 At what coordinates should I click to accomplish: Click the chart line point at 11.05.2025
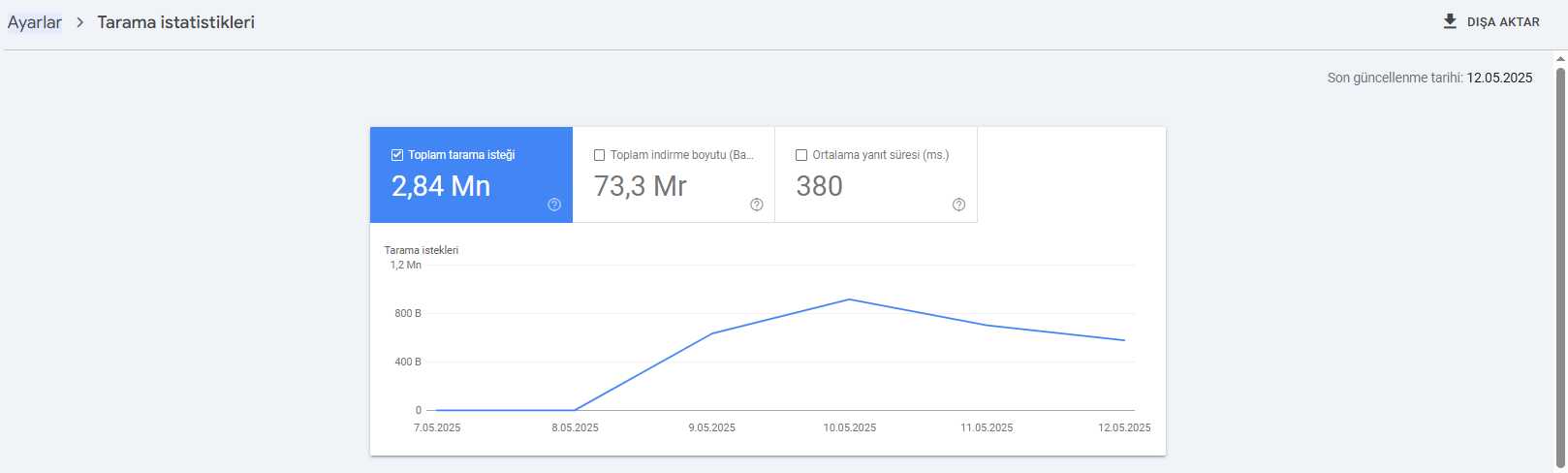[x=988, y=326]
